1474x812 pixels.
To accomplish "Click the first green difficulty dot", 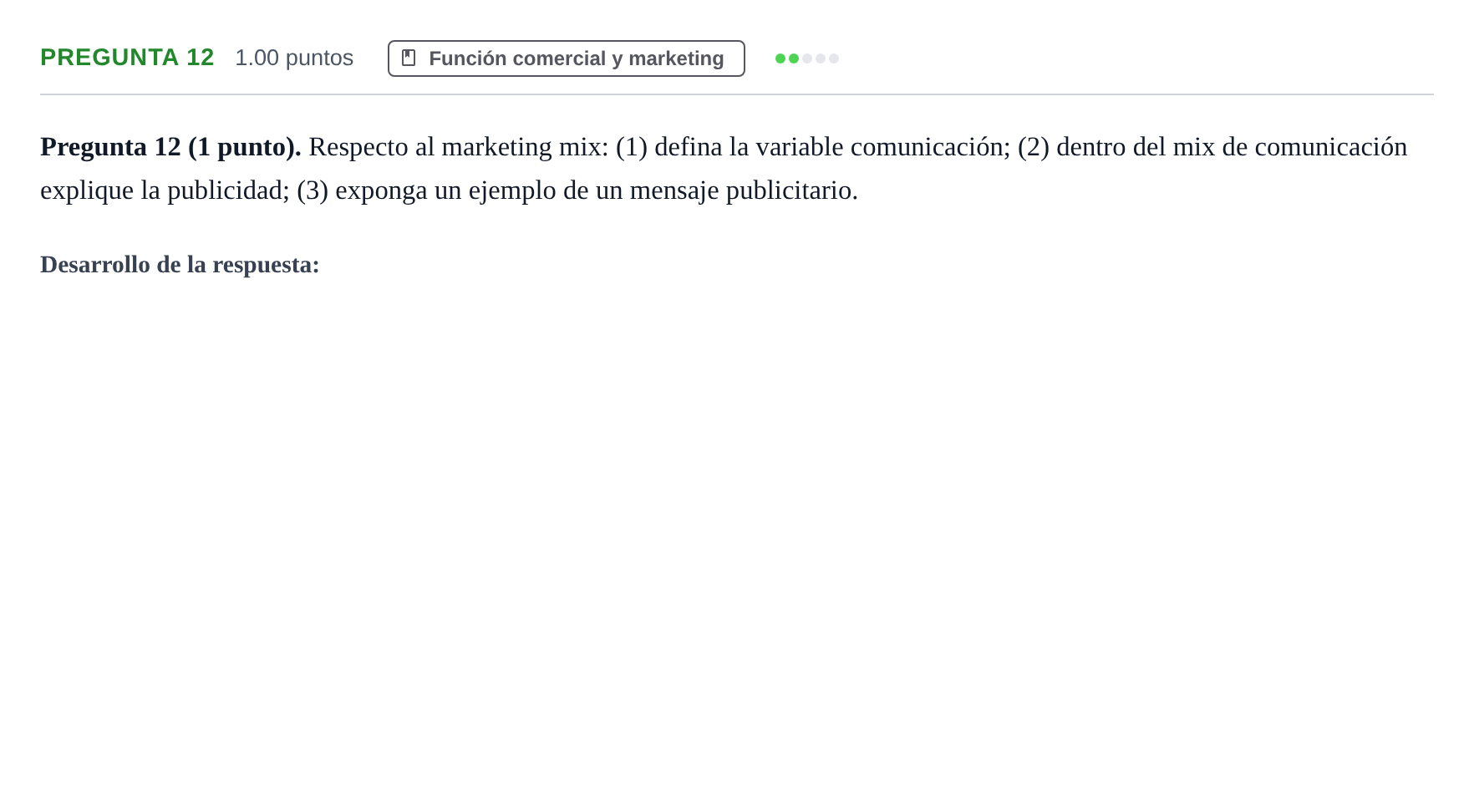I will tap(780, 58).
